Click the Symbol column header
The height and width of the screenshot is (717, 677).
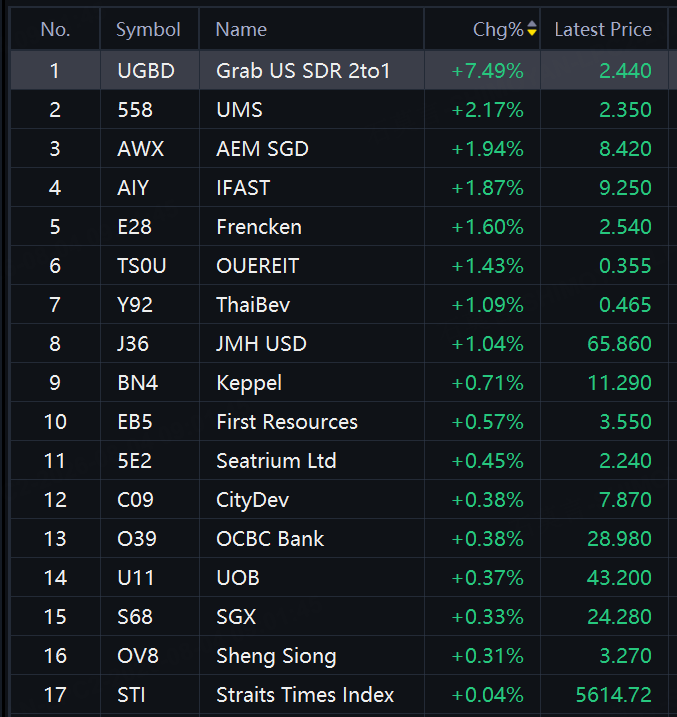coord(148,30)
